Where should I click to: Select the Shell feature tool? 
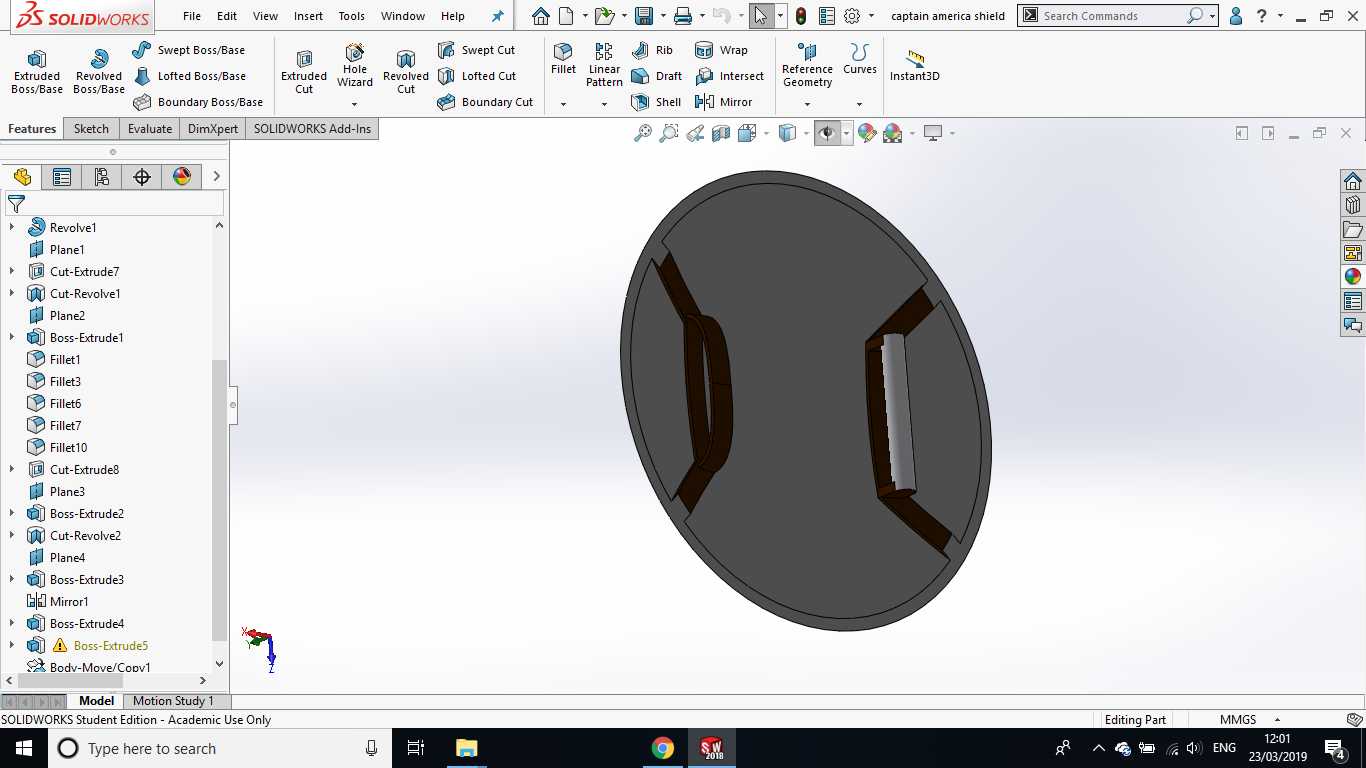click(x=656, y=102)
